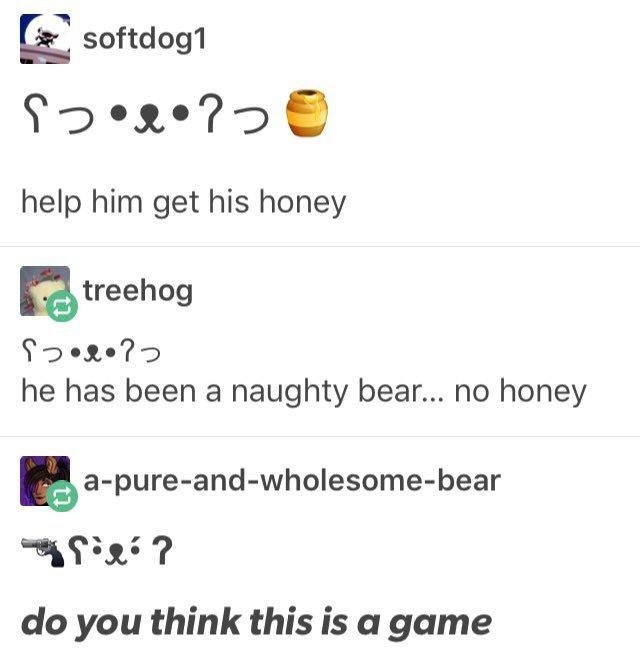Screen dimensions: 640x658
Task: Click the softdog1 username
Action: tap(144, 39)
